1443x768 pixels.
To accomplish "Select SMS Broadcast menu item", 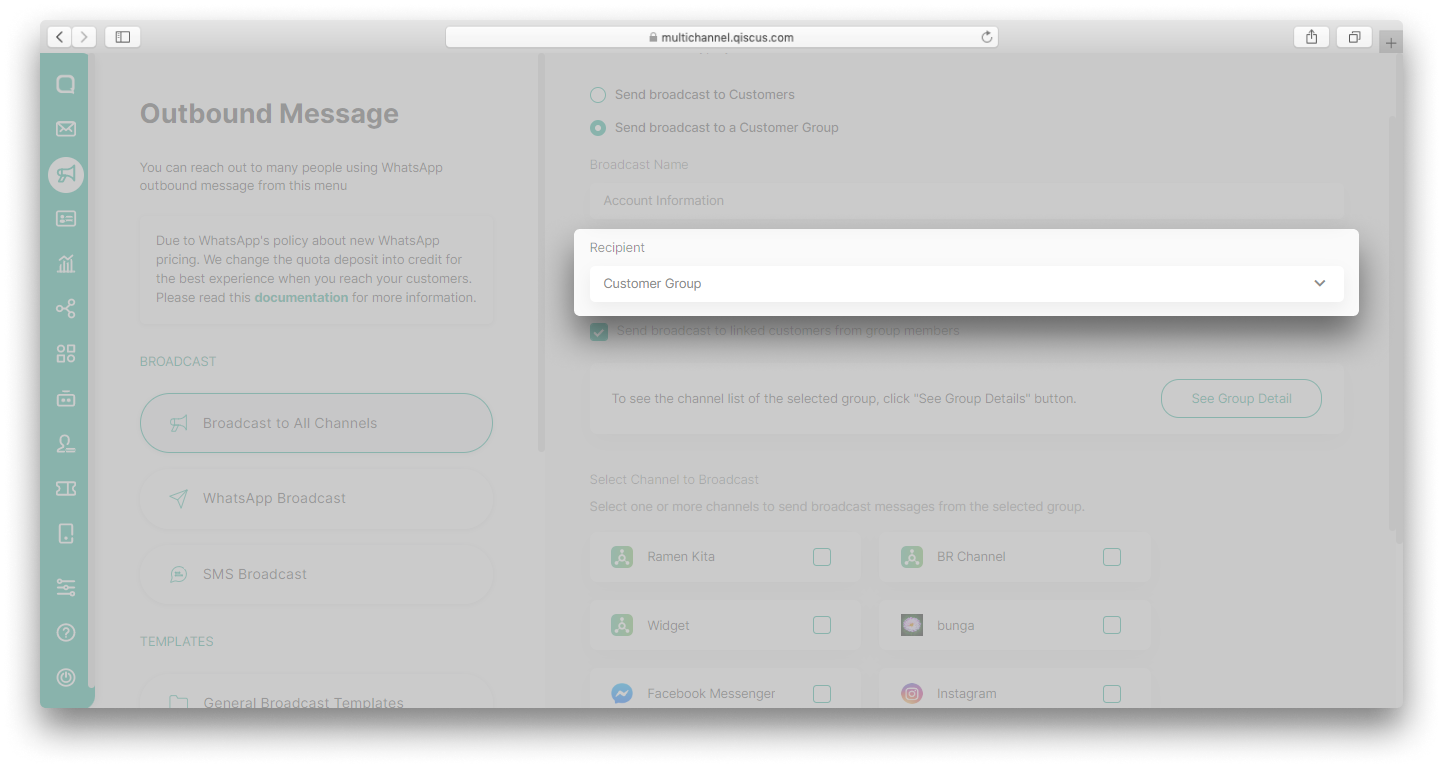I will point(316,574).
